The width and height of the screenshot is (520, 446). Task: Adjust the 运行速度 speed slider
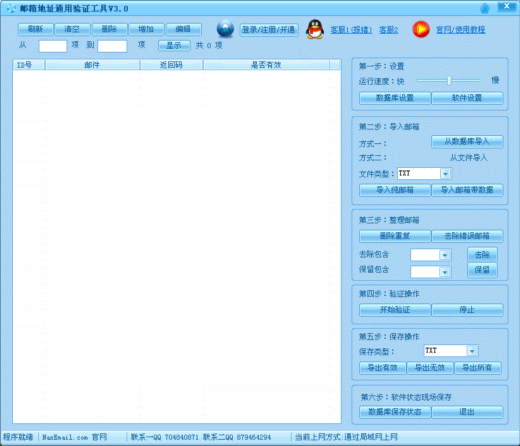[x=449, y=81]
